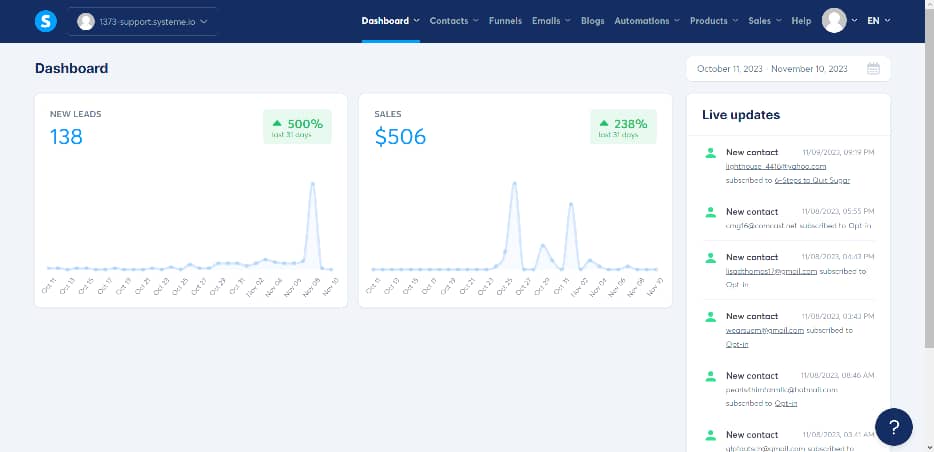The width and height of the screenshot is (934, 452).
Task: Click the user profile avatar
Action: [x=833, y=21]
